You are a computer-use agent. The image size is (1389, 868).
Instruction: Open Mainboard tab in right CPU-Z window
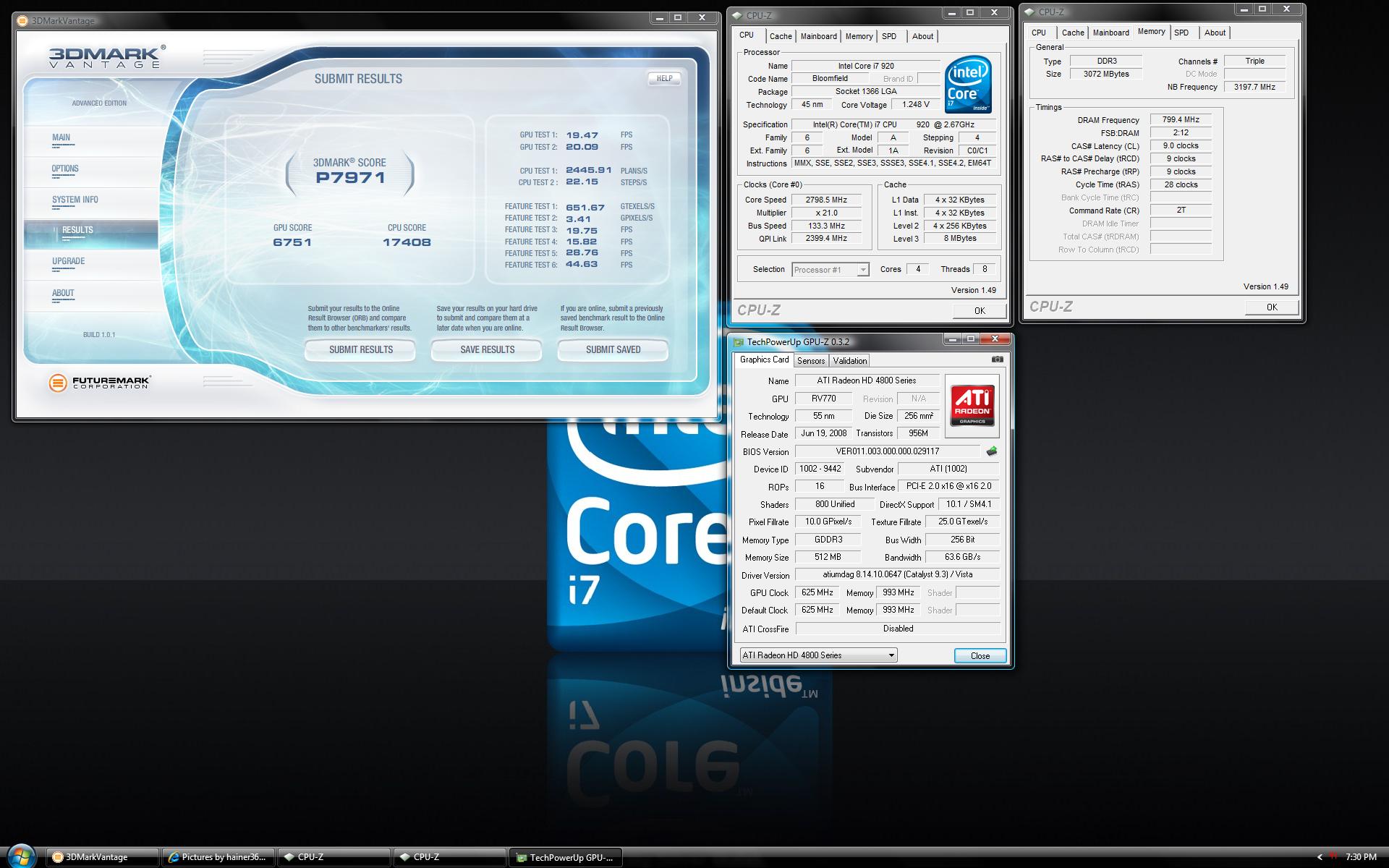(x=1110, y=33)
